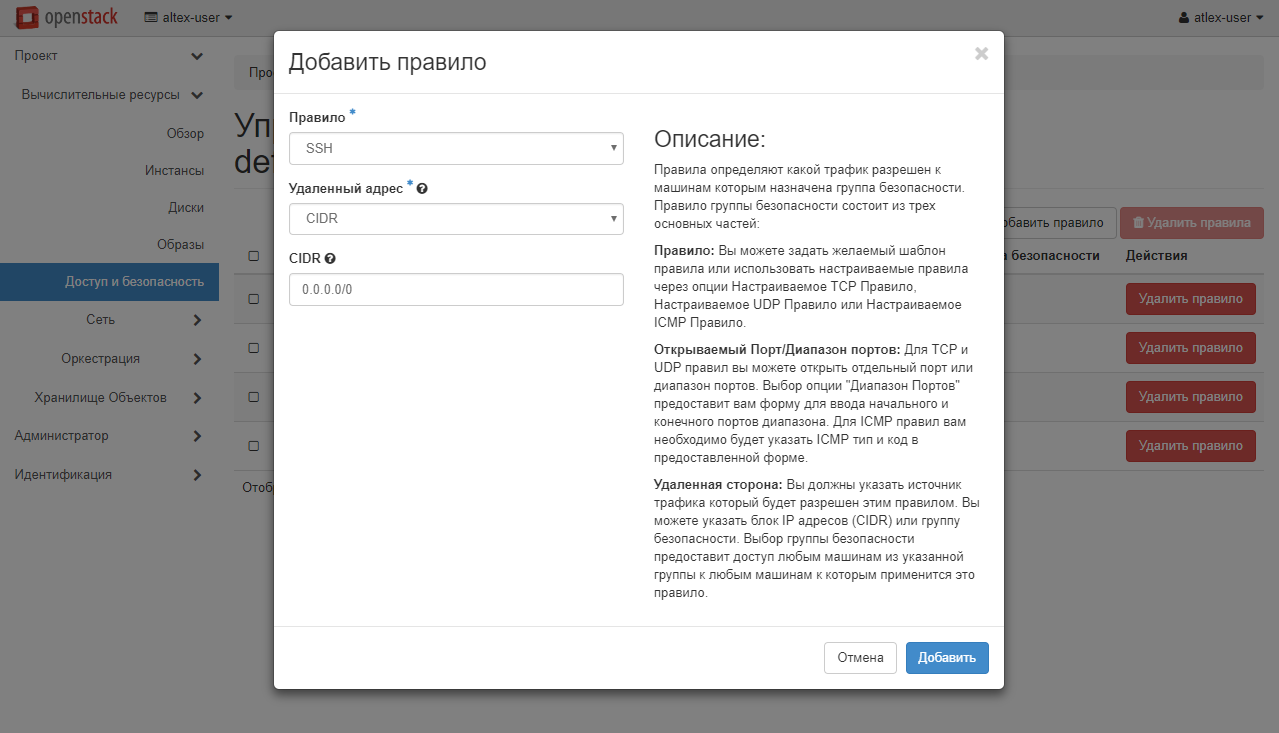
Task: Click the help icon beside Удаленный адрес
Action: [x=422, y=188]
